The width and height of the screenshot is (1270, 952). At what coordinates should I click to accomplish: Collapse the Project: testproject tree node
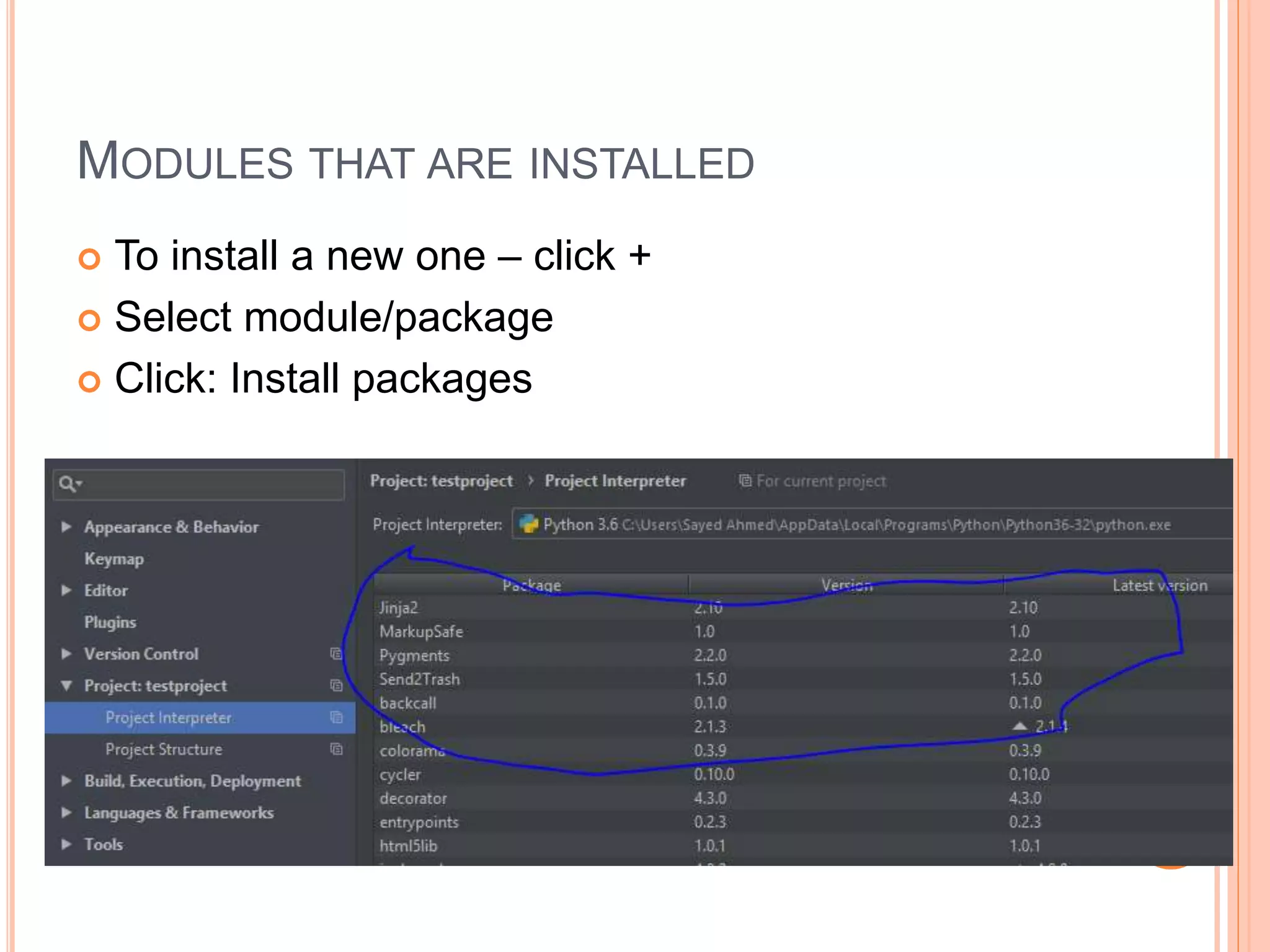(x=66, y=685)
